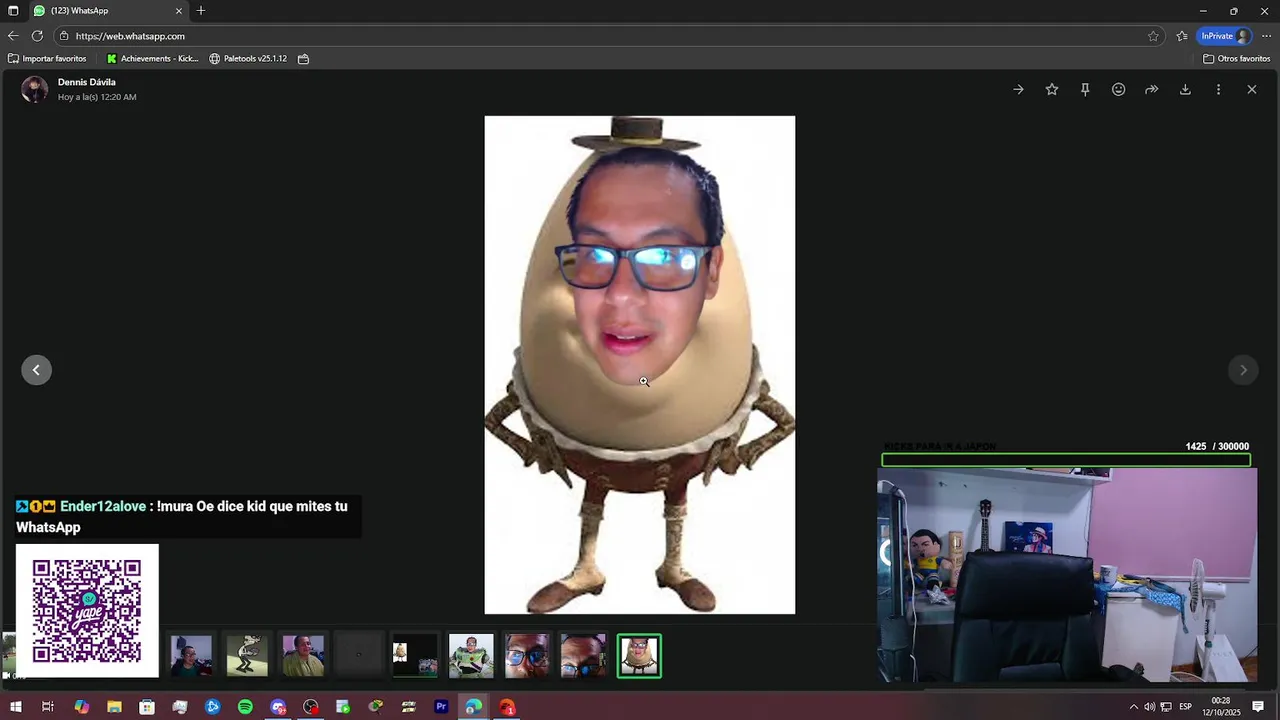1280x720 pixels.
Task: Go back with the browser back arrow
Action: click(x=13, y=36)
